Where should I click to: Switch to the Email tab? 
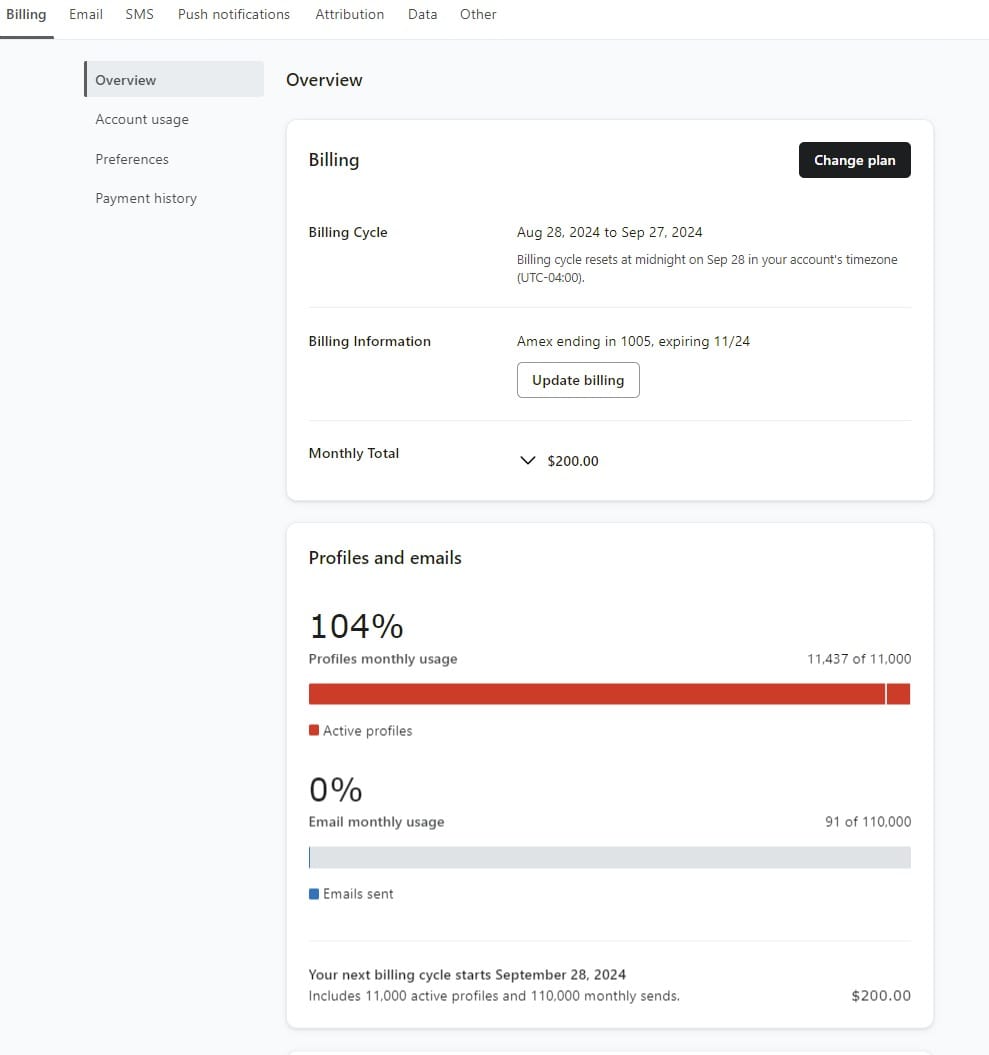[86, 14]
